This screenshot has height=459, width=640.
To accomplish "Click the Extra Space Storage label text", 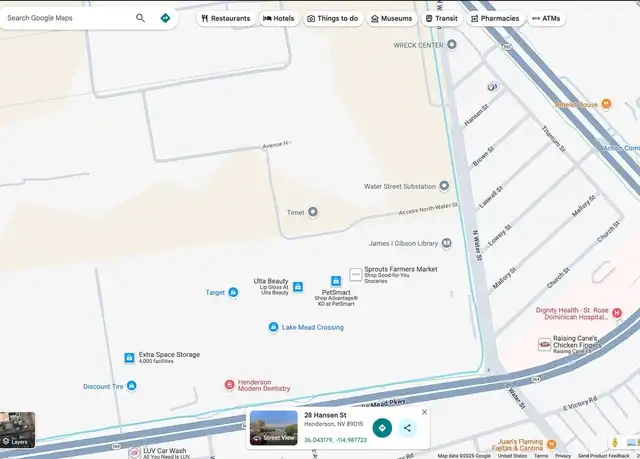I will coord(169,355).
